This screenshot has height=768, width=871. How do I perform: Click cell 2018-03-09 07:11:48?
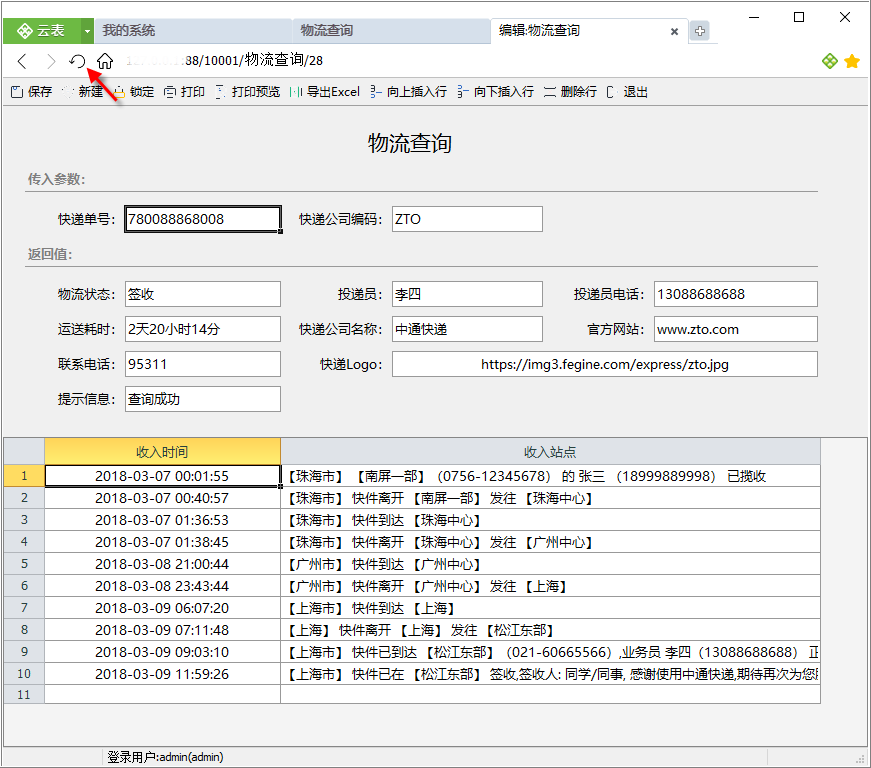coord(162,630)
